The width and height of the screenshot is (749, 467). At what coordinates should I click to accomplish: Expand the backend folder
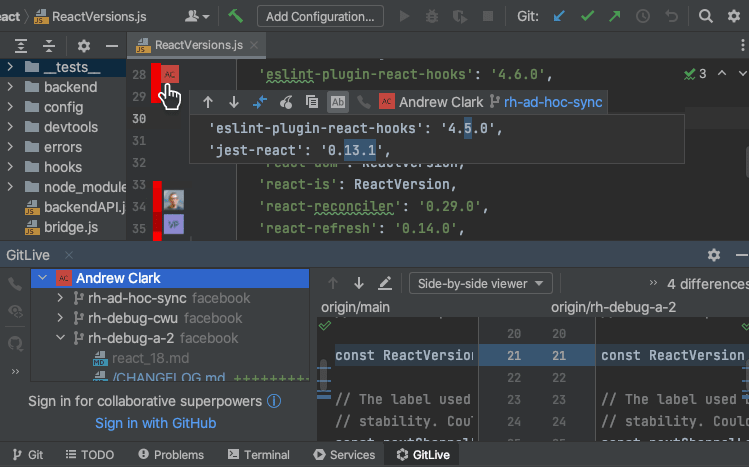pos(10,87)
